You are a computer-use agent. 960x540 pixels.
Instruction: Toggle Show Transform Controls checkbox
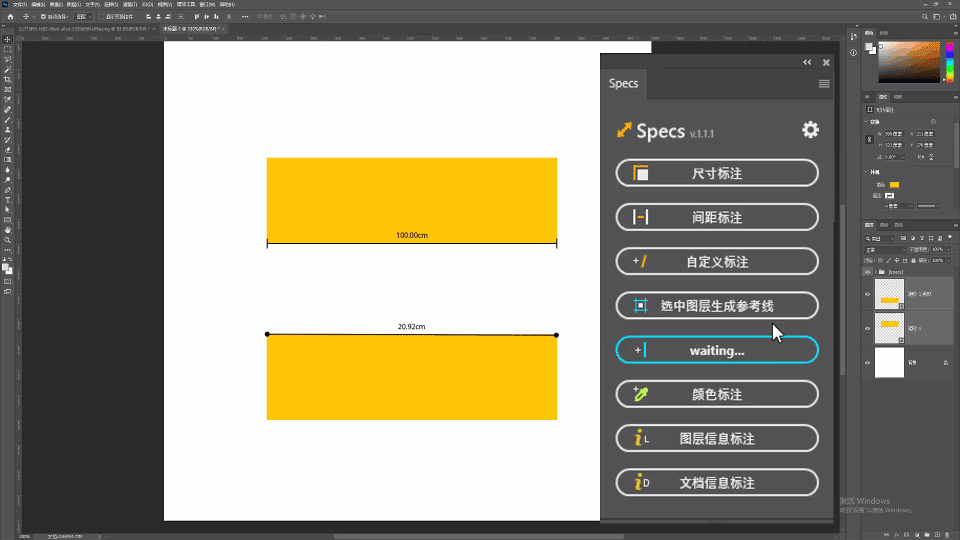pyautogui.click(x=102, y=17)
